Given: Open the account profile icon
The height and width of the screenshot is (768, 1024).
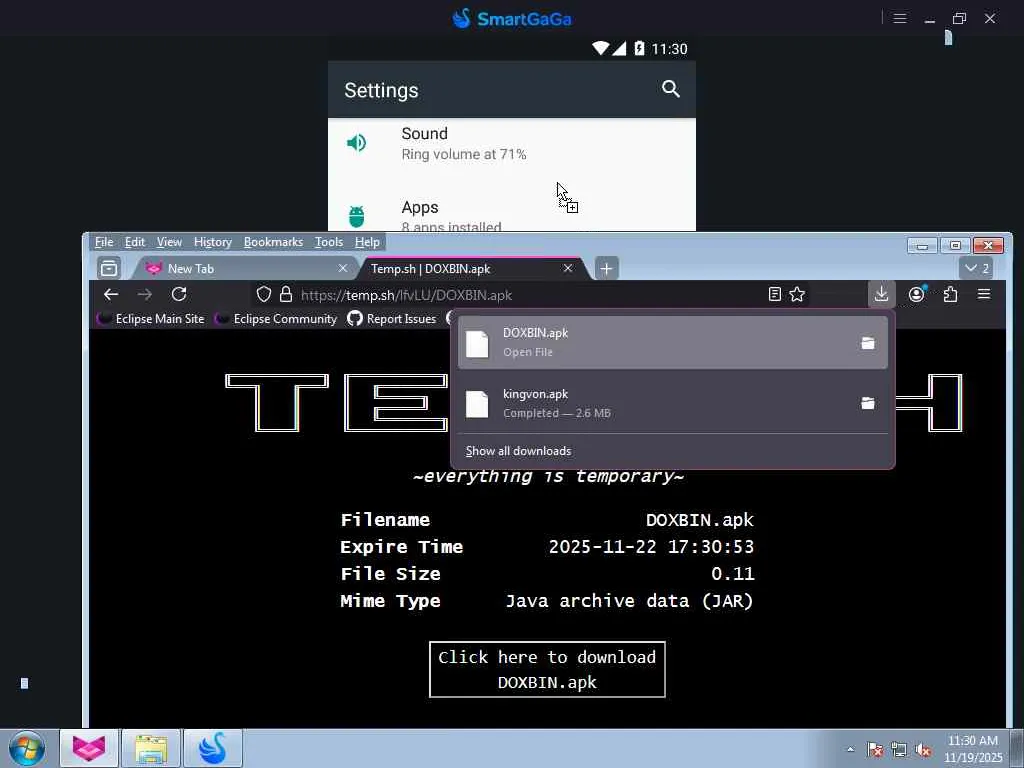Looking at the screenshot, I should point(917,295).
